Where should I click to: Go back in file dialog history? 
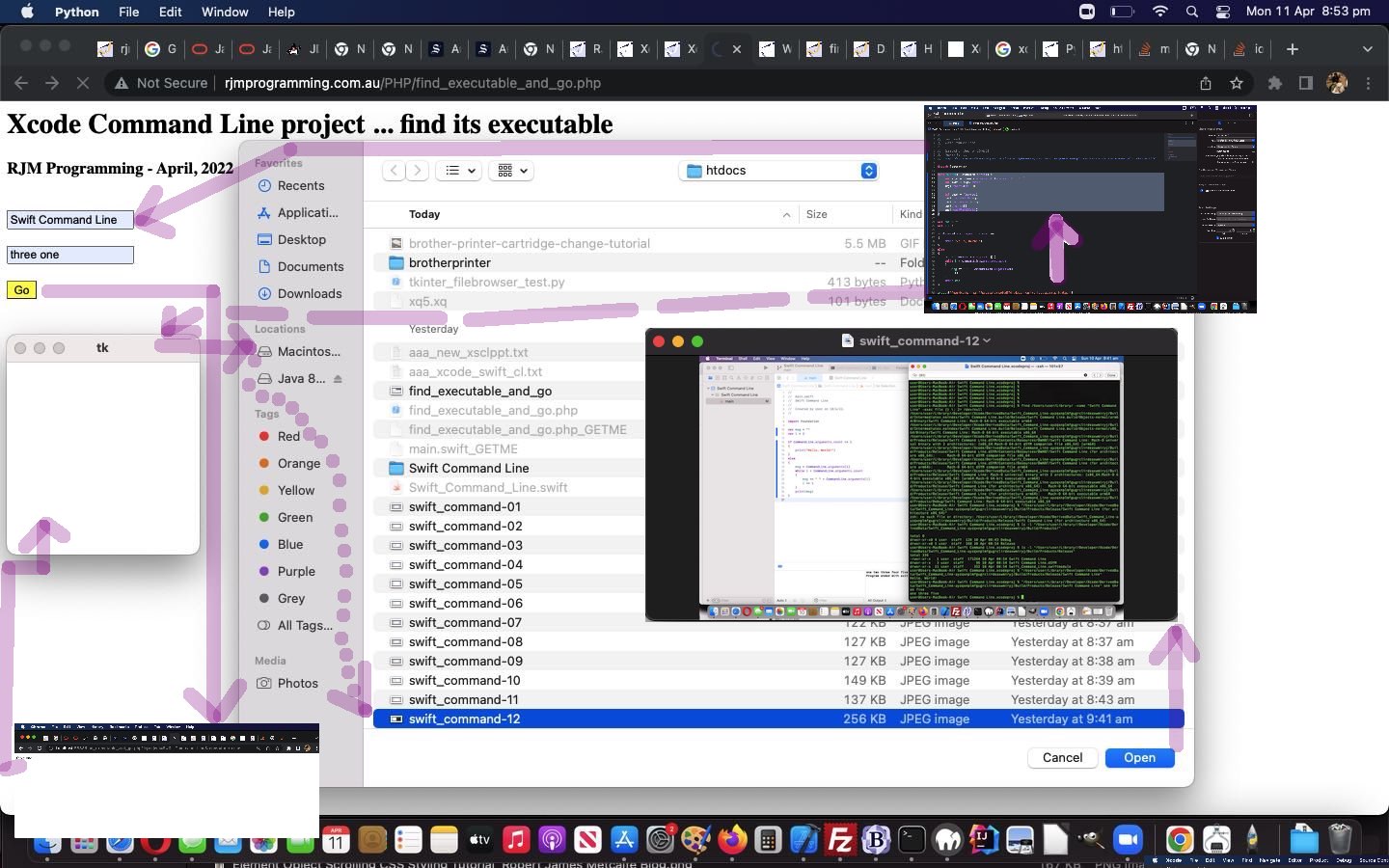click(394, 171)
